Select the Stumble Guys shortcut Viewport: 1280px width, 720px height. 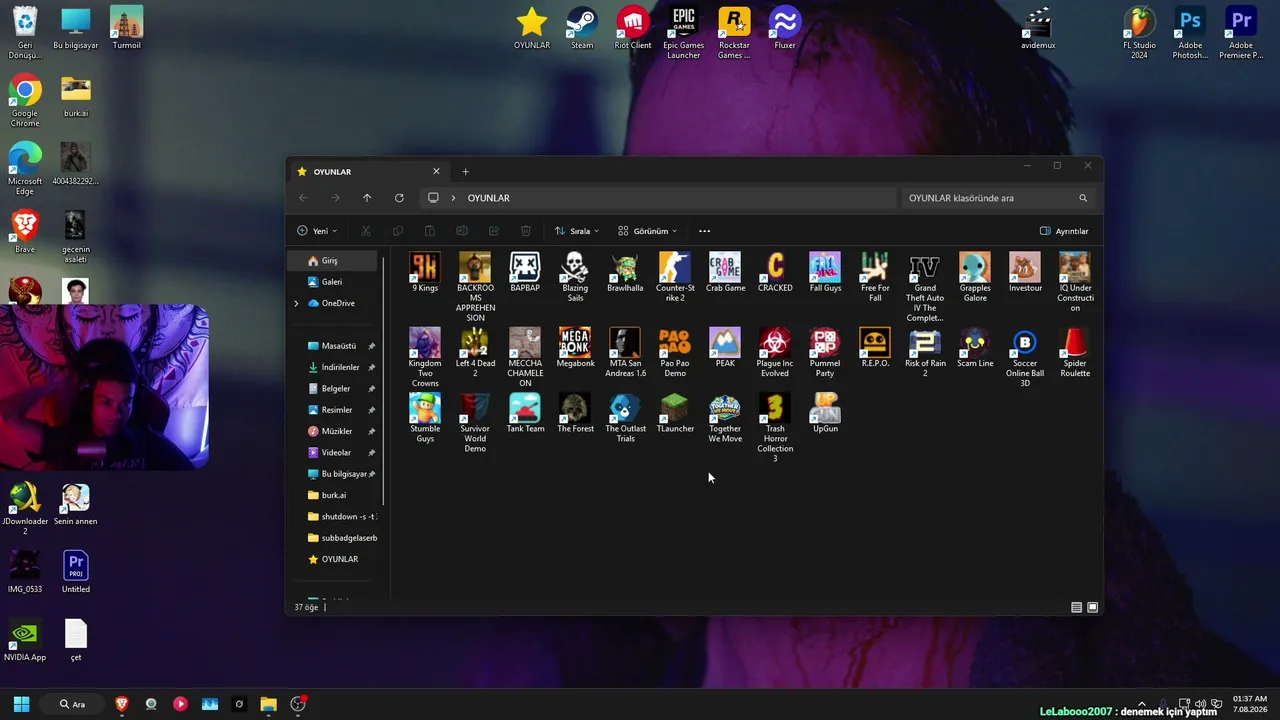click(425, 417)
